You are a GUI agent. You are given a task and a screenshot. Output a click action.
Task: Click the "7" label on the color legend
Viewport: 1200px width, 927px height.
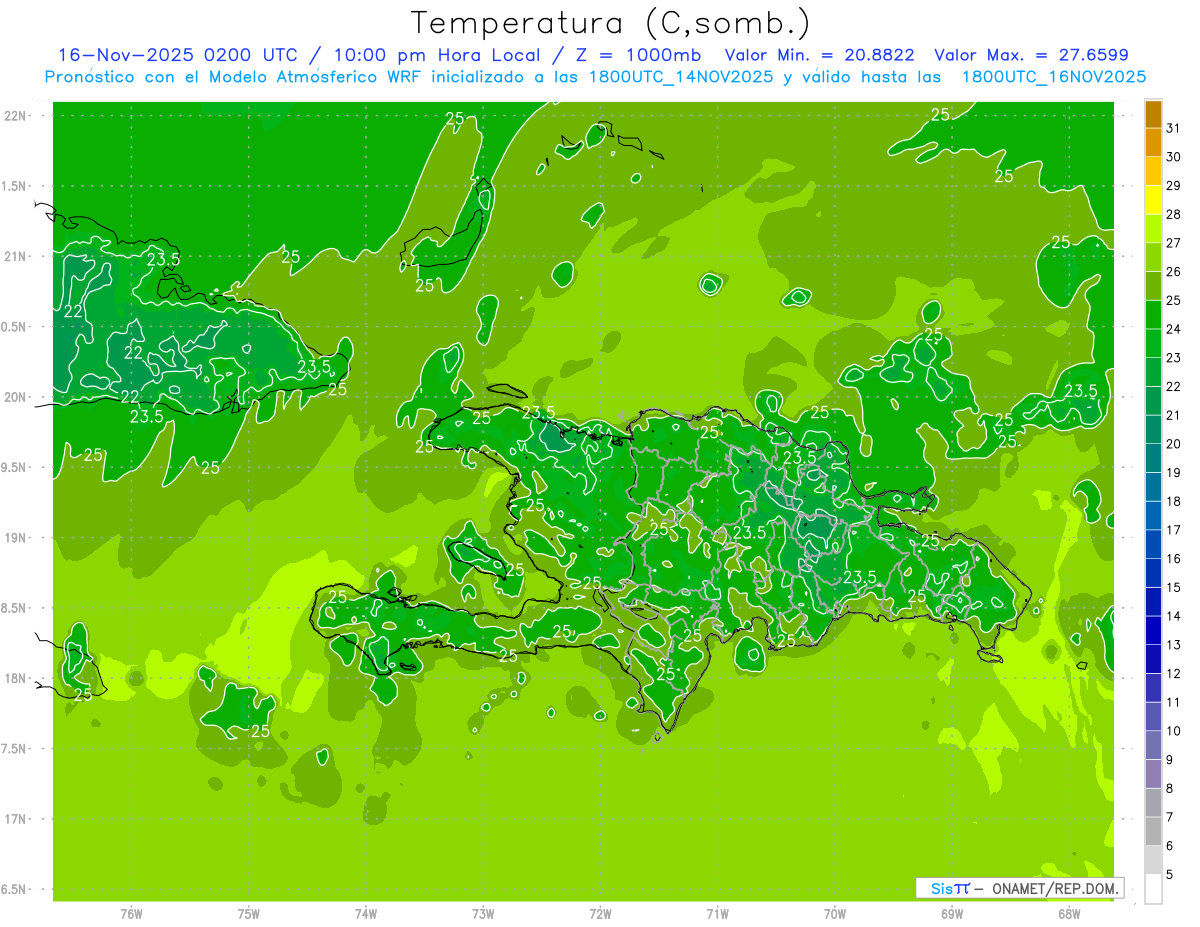(x=1170, y=817)
